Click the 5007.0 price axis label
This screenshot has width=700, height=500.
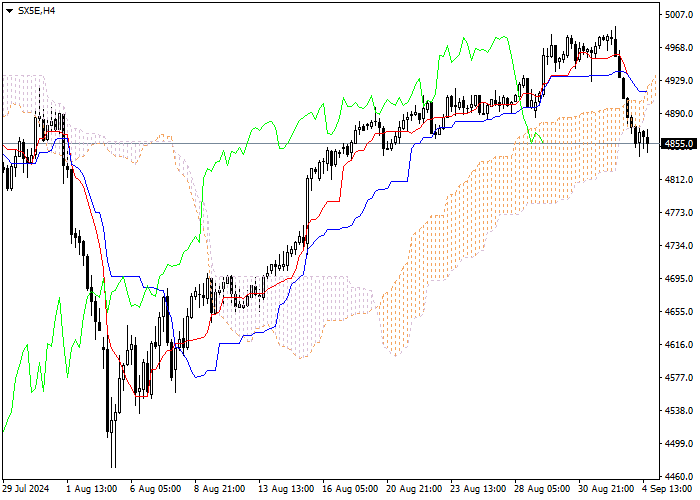[x=679, y=15]
